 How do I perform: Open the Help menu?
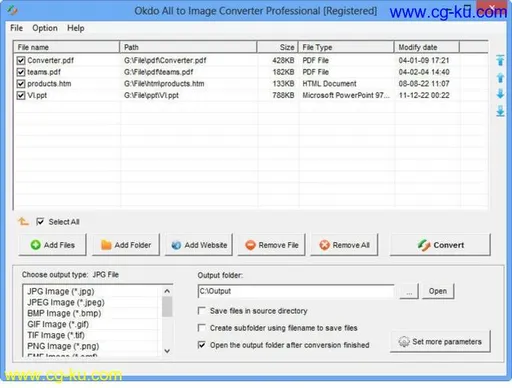click(76, 28)
